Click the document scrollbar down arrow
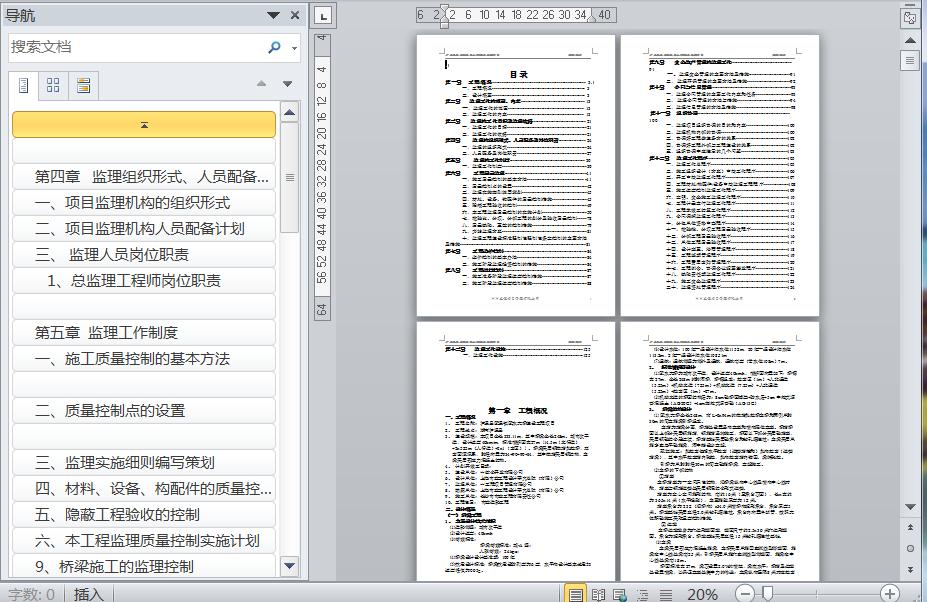This screenshot has height=602, width=927. point(910,507)
